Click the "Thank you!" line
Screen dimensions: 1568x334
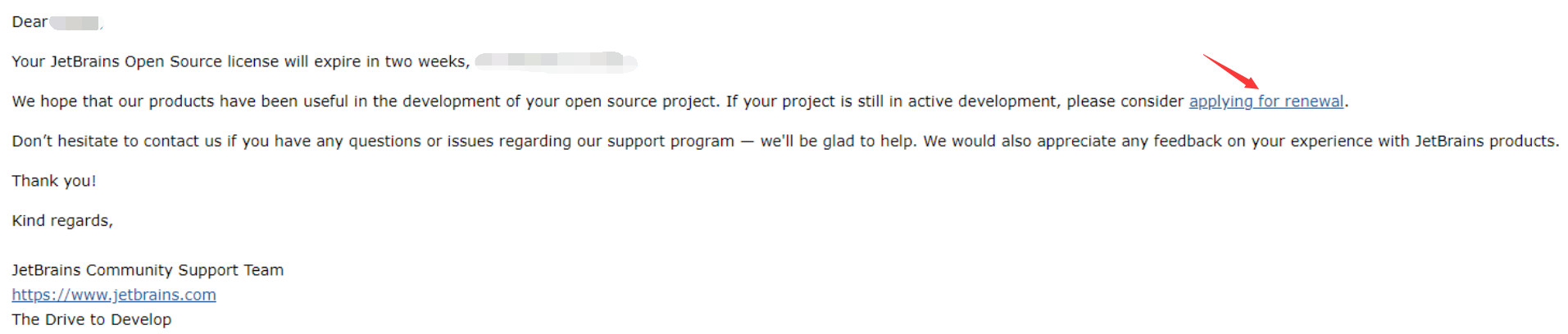point(54,181)
